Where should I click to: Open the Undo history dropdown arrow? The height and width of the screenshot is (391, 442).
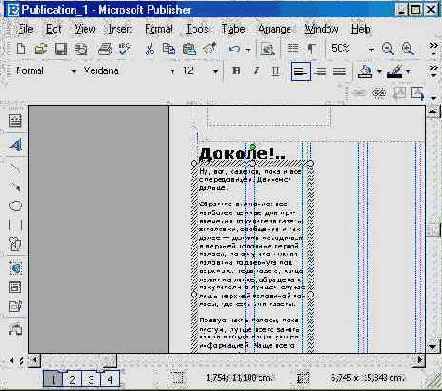click(248, 50)
